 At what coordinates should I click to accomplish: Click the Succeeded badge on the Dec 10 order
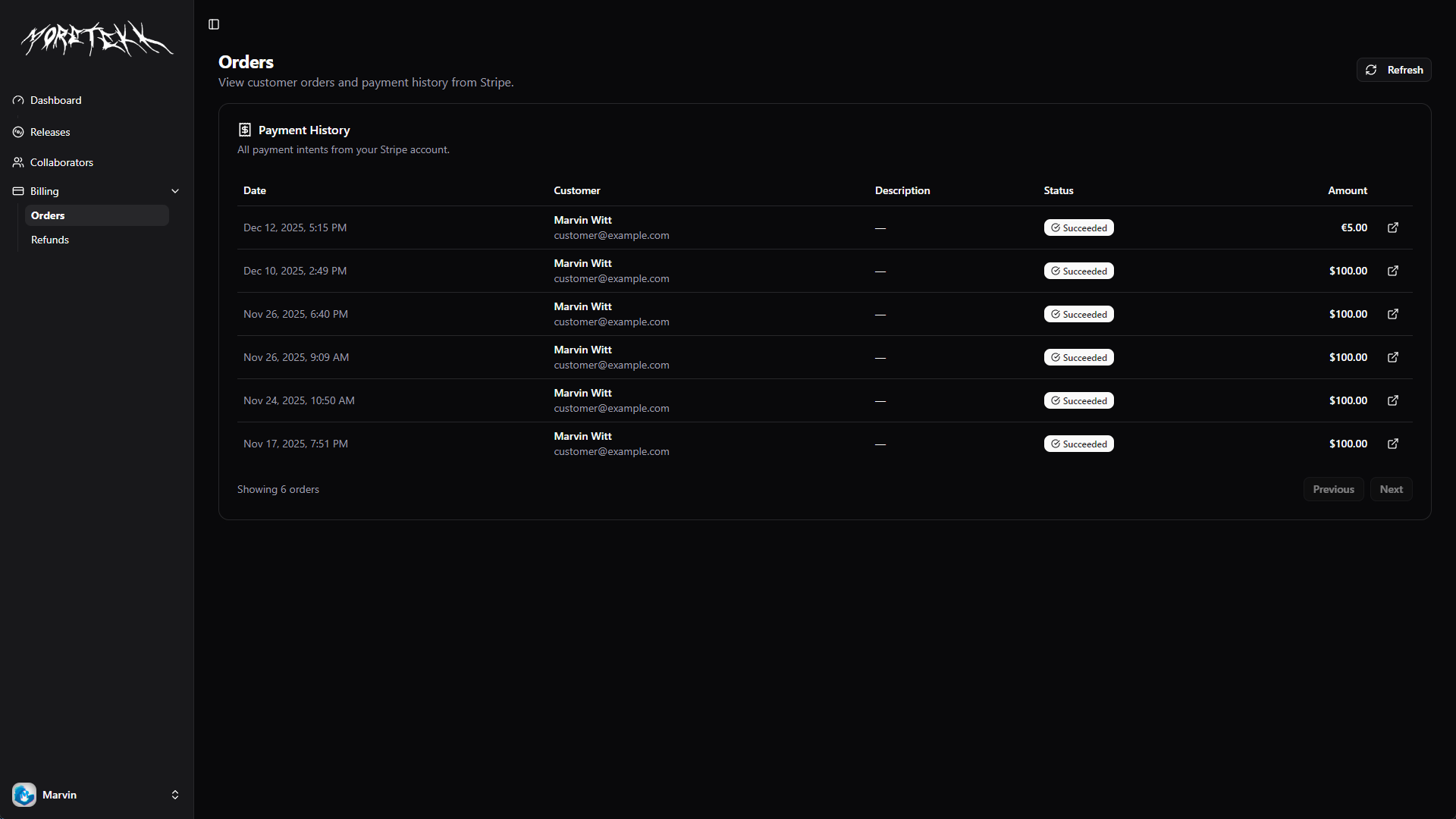1078,271
